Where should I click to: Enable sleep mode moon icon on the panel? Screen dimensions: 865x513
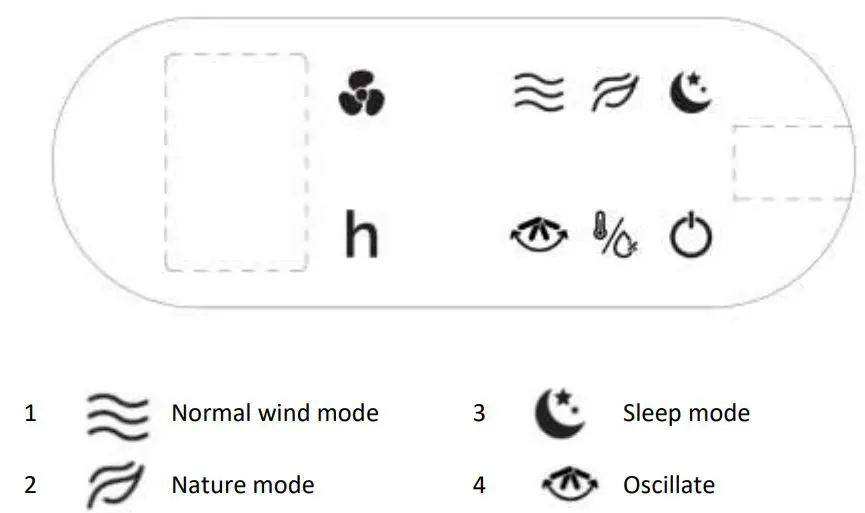click(x=690, y=92)
